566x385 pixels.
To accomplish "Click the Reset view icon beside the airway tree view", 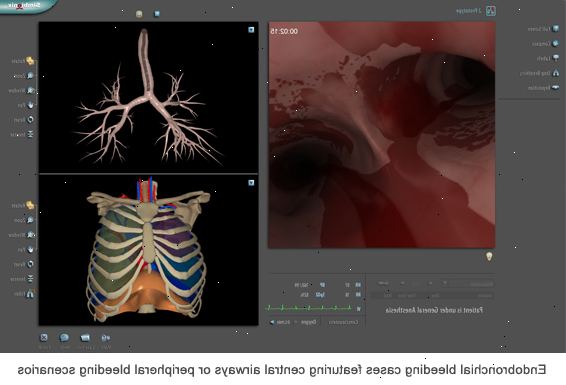I will point(30,119).
